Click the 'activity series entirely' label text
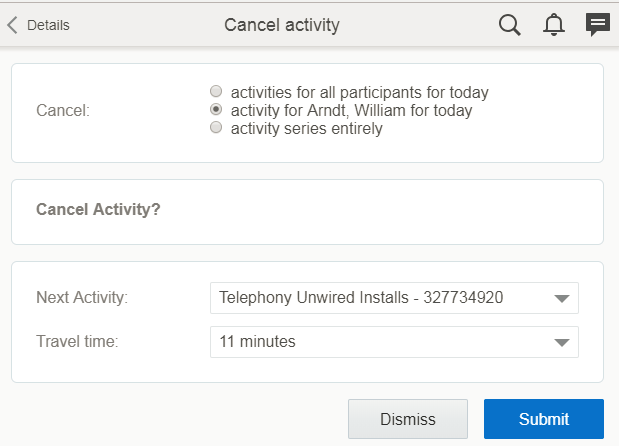The width and height of the screenshot is (619, 446). click(x=306, y=128)
